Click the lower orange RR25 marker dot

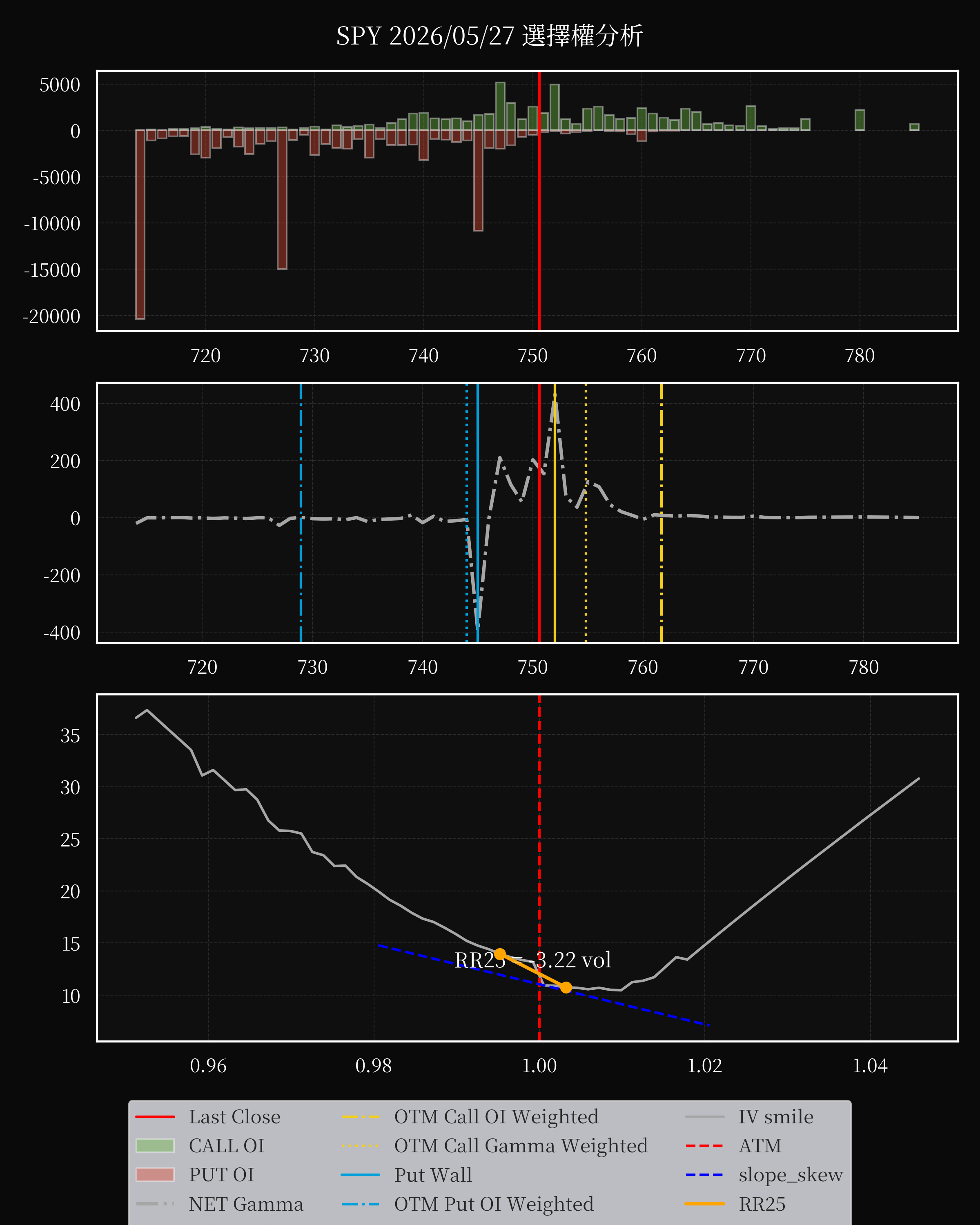pyautogui.click(x=566, y=987)
